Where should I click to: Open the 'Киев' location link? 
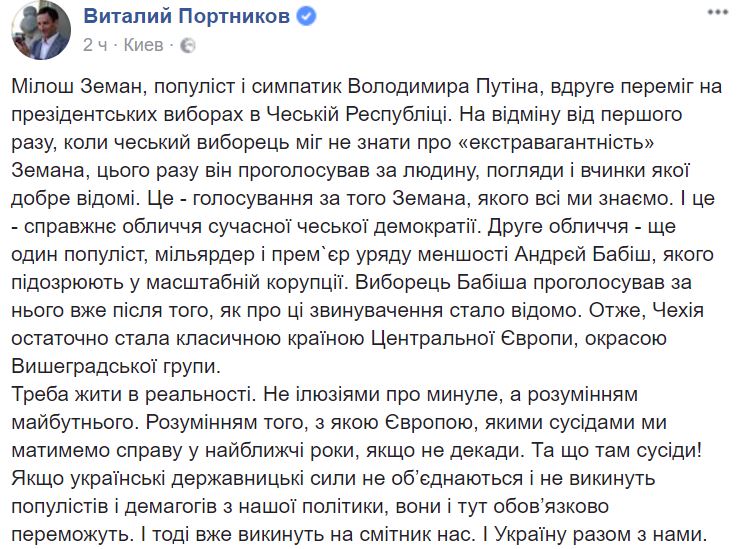tap(143, 45)
